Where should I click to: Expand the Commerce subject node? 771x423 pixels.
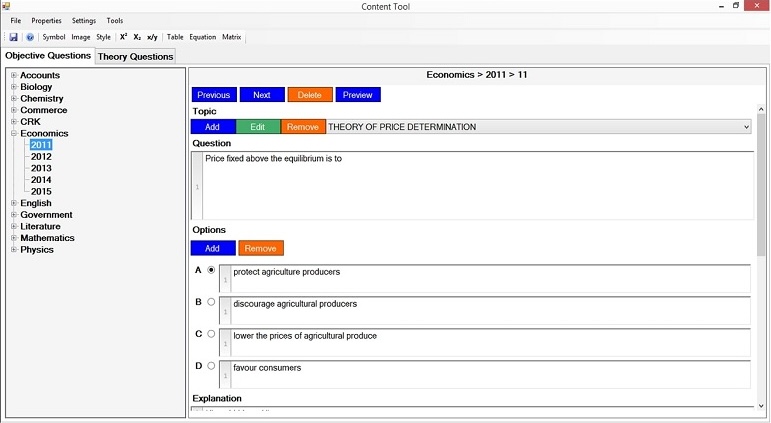[x=14, y=110]
